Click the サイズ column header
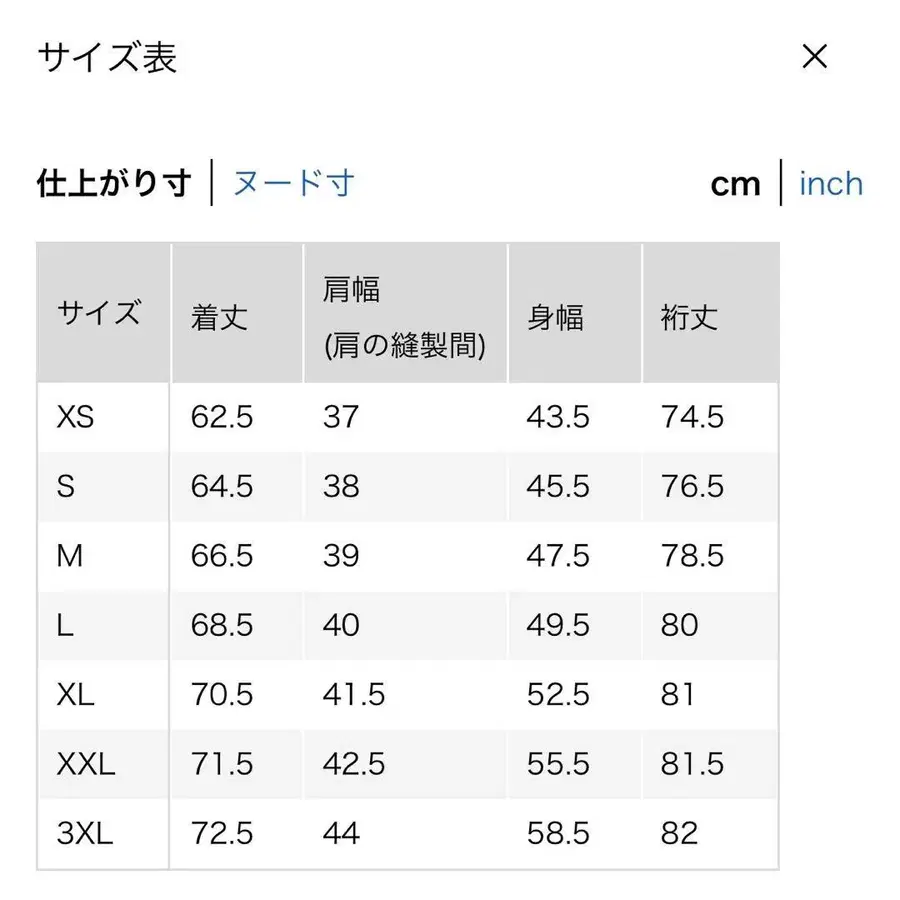 tap(100, 312)
